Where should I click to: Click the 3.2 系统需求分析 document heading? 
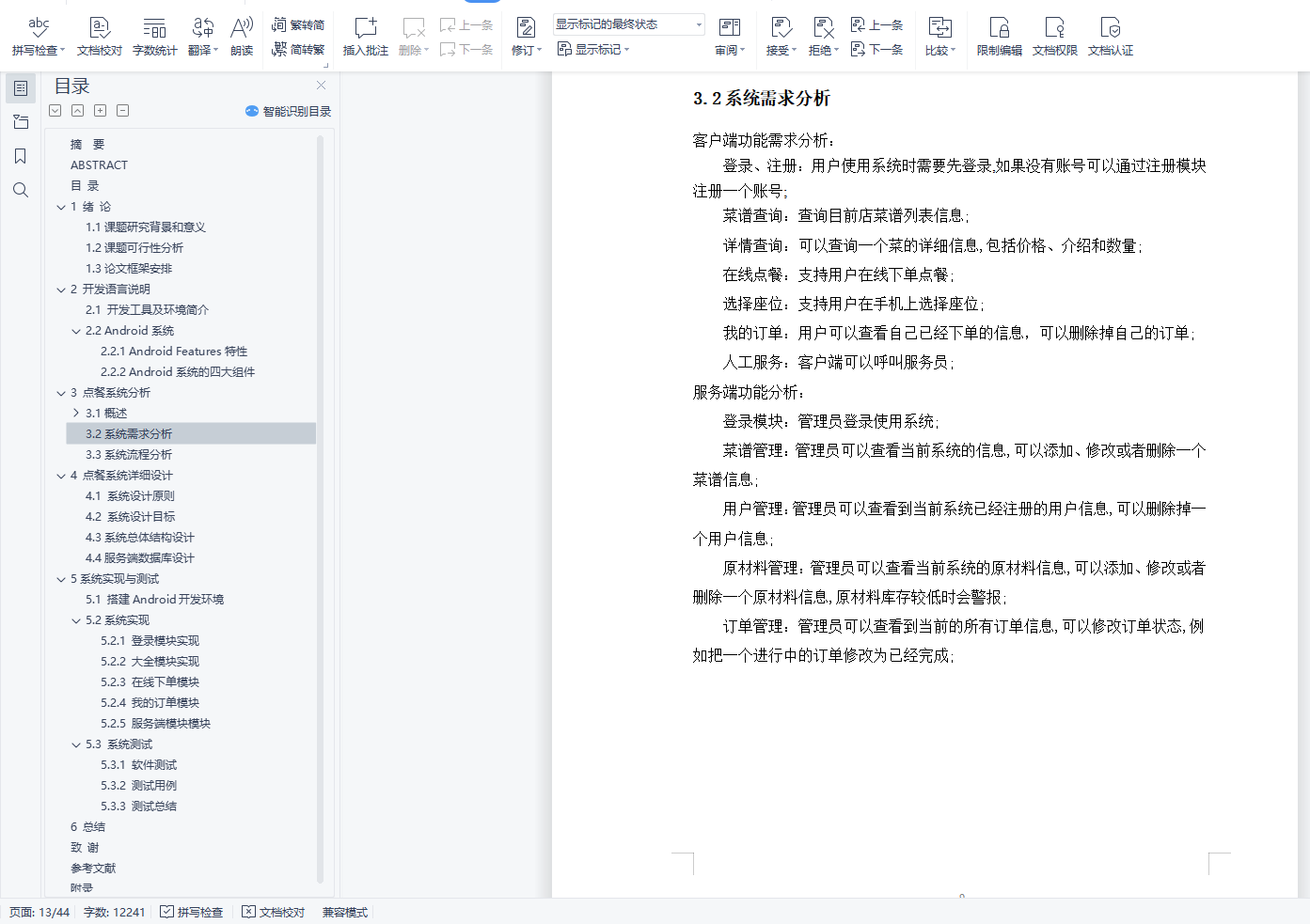pyautogui.click(x=762, y=99)
